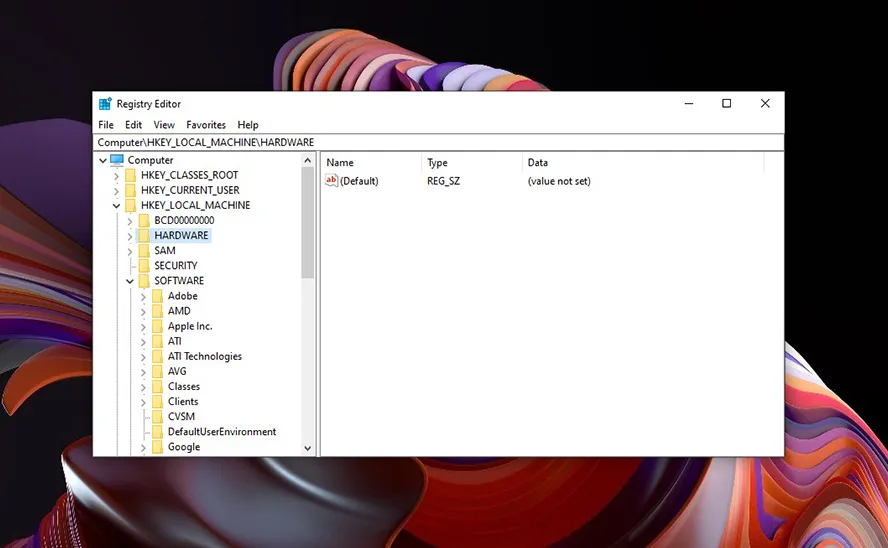The height and width of the screenshot is (548, 888).
Task: Open the Favorites menu
Action: tap(206, 125)
